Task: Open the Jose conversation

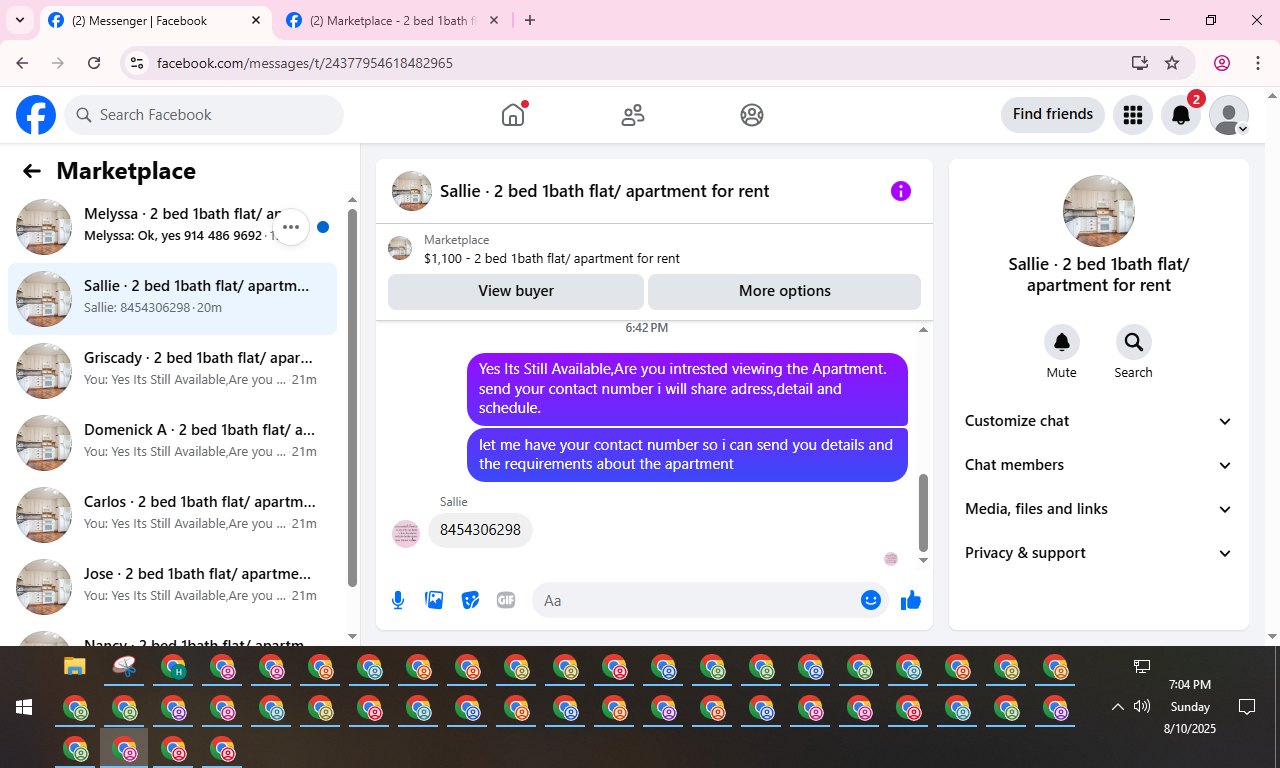Action: point(172,587)
